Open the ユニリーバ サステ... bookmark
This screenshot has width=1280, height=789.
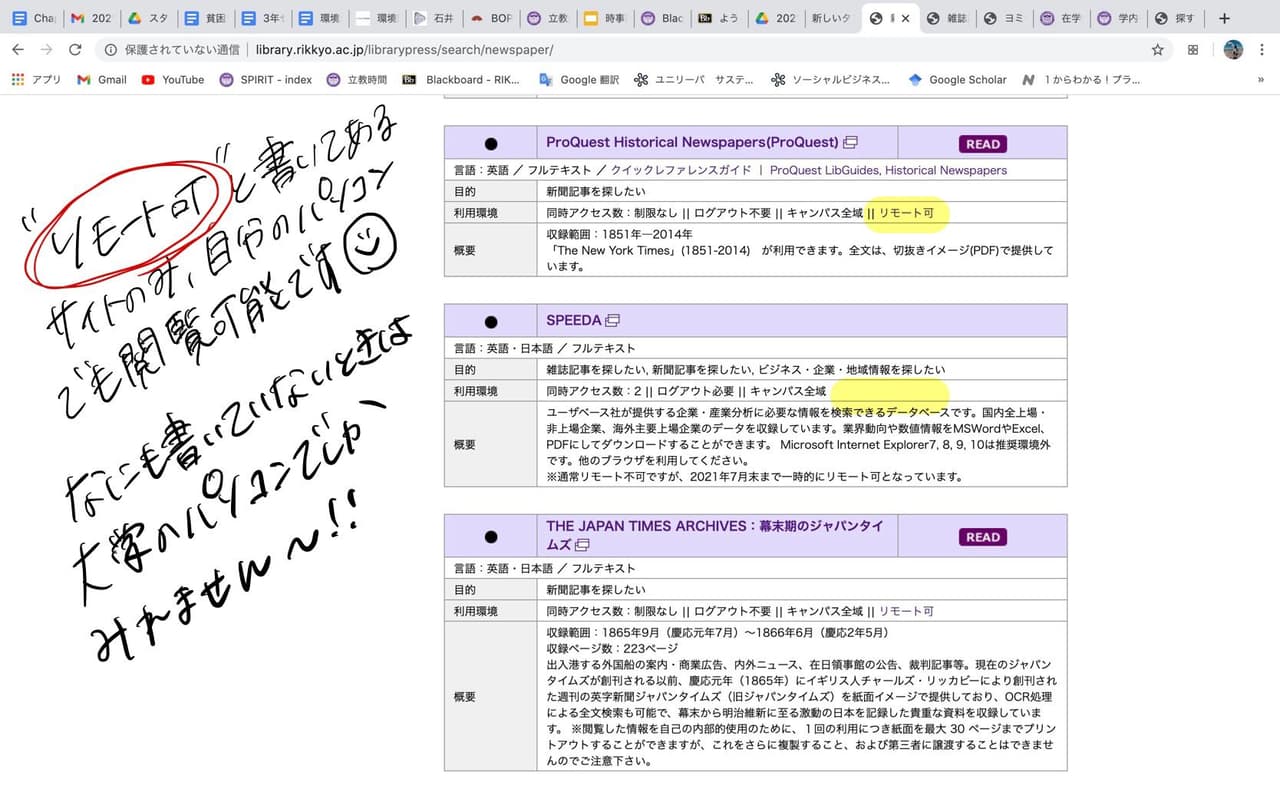pos(694,80)
